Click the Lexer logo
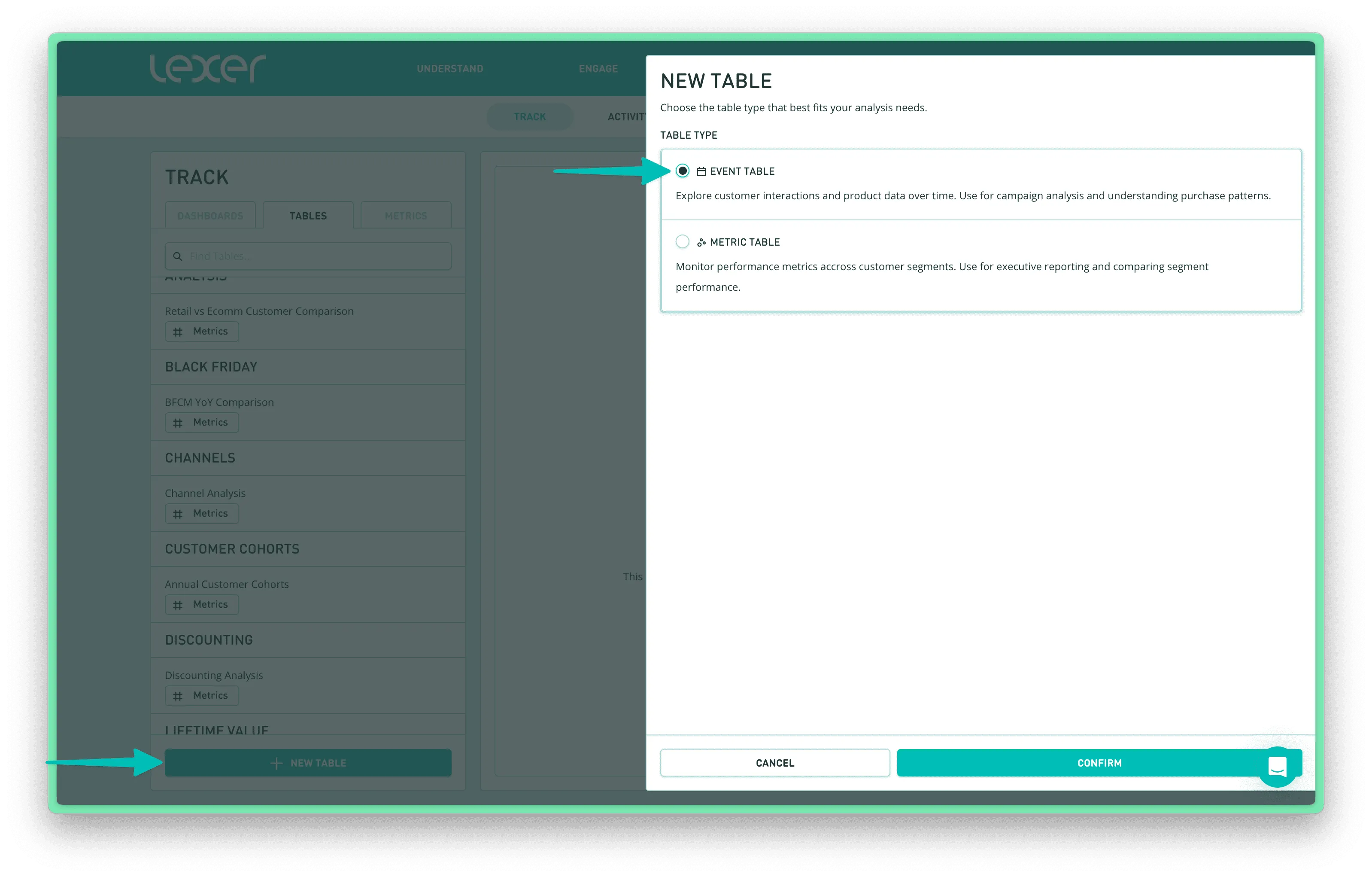 tap(207, 68)
